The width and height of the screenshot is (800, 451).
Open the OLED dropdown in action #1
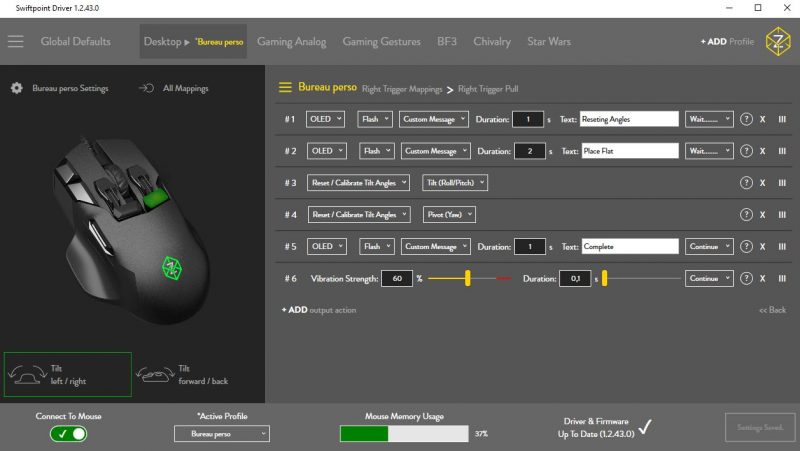[x=325, y=119]
